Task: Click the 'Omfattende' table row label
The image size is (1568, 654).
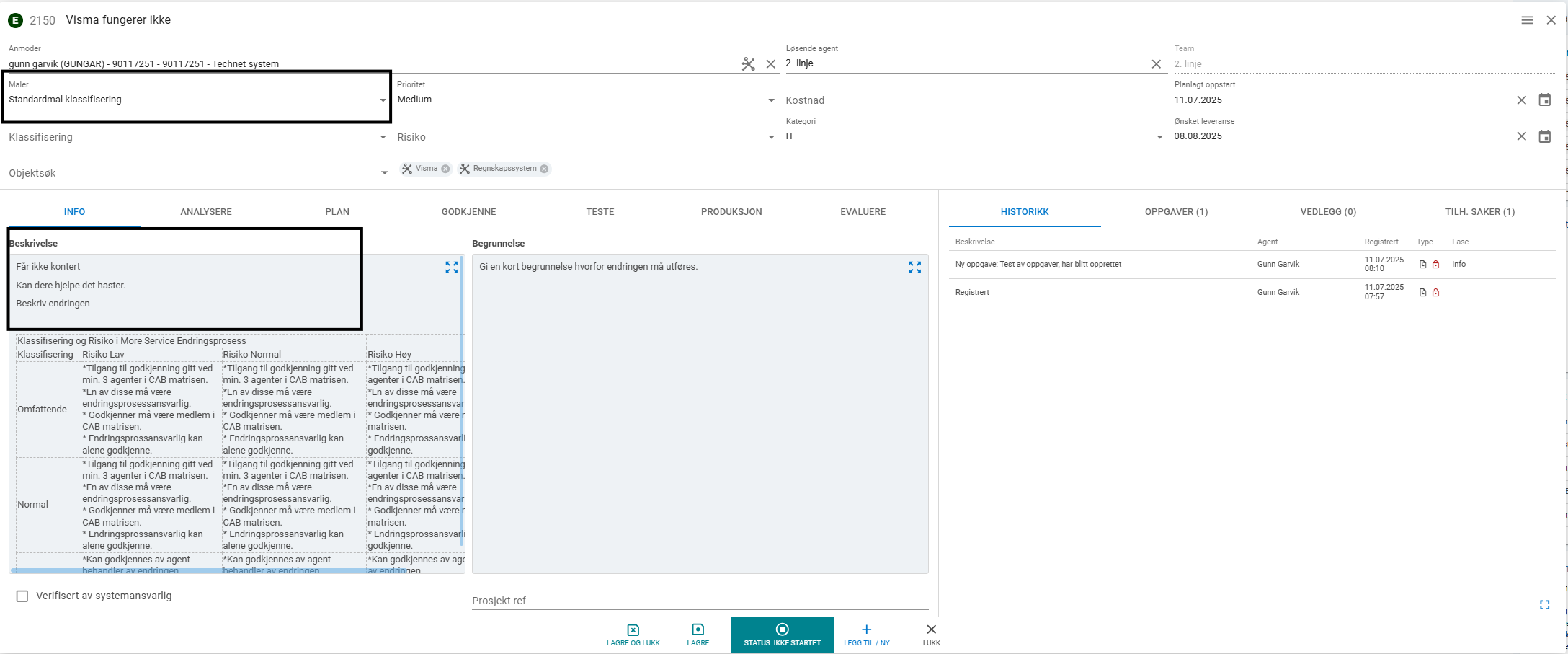Action: pos(42,410)
